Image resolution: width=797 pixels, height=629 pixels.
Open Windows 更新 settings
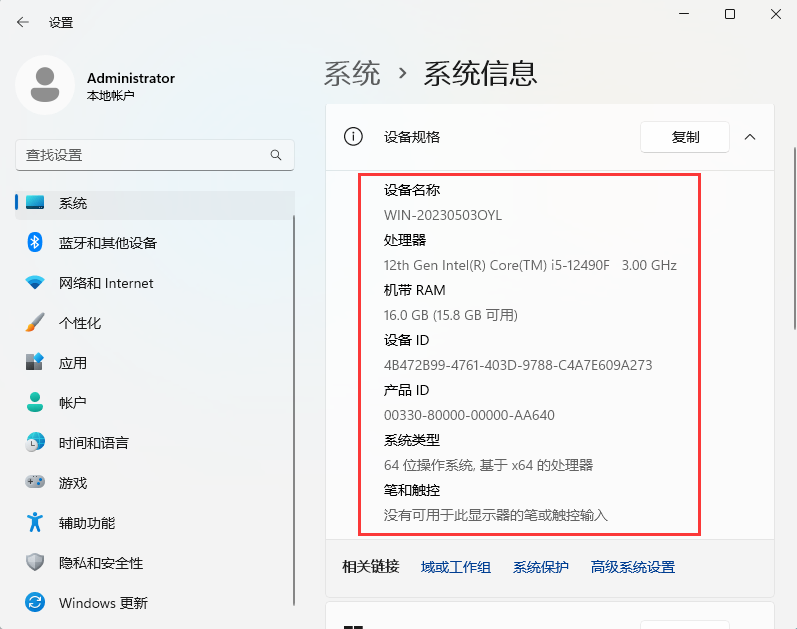click(155, 603)
